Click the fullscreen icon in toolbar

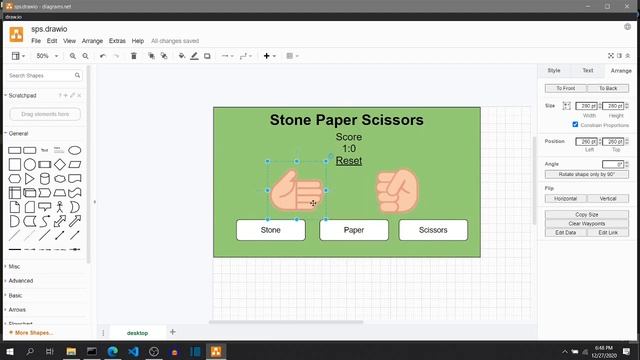pos(611,56)
